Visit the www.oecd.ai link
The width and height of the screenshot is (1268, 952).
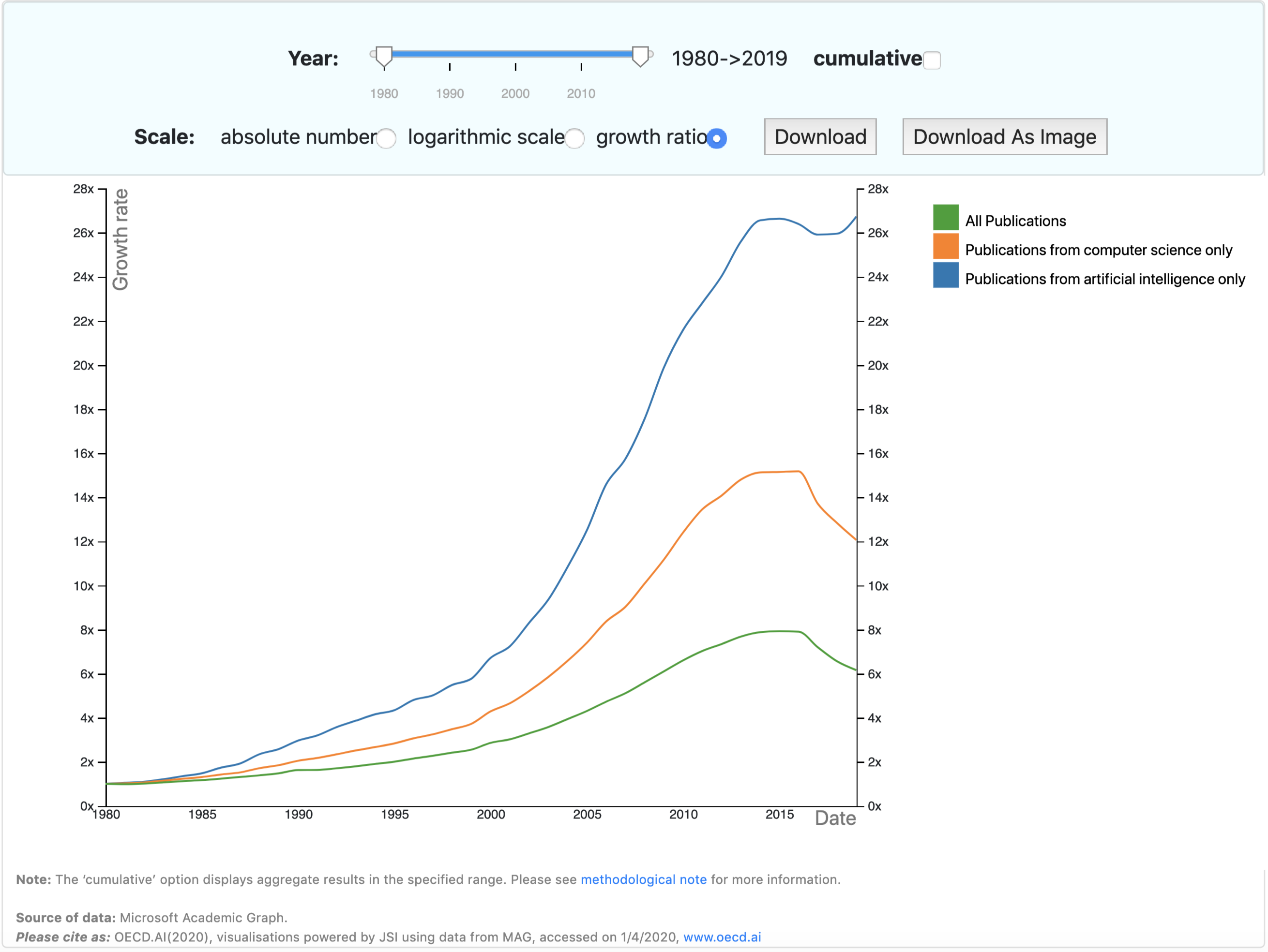(723, 937)
